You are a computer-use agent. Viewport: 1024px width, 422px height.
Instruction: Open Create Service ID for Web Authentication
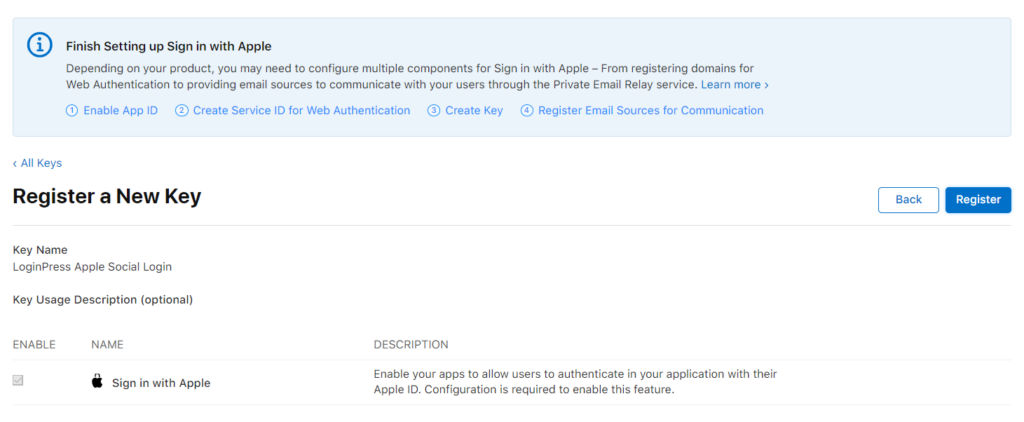pyautogui.click(x=293, y=110)
